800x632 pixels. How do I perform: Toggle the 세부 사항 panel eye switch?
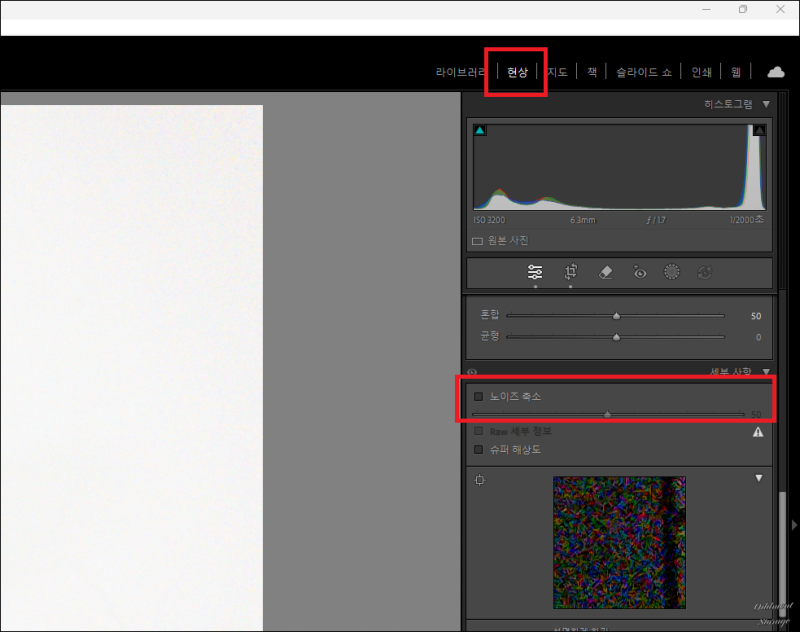point(472,372)
